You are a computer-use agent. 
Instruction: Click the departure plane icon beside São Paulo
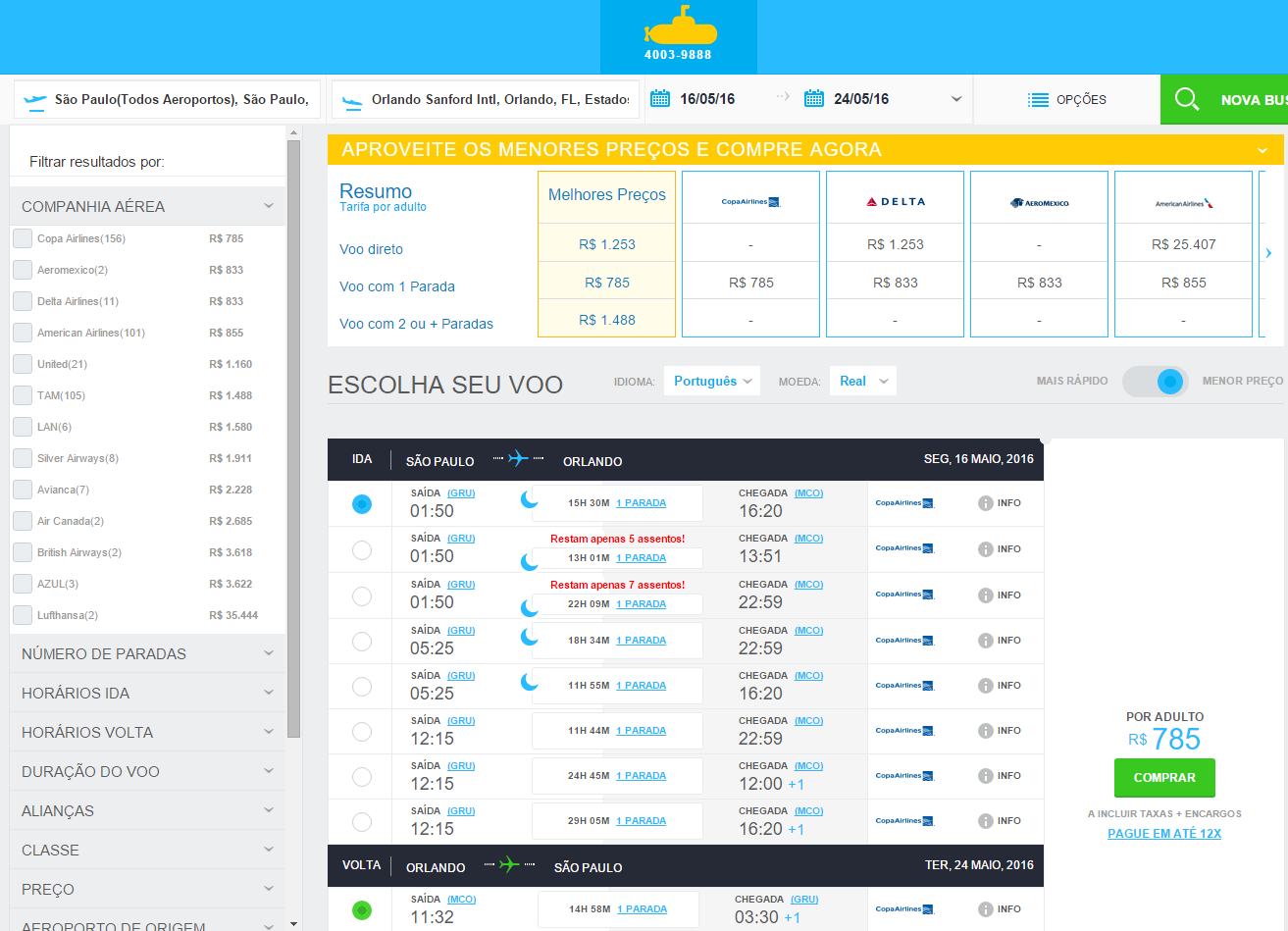tap(34, 99)
